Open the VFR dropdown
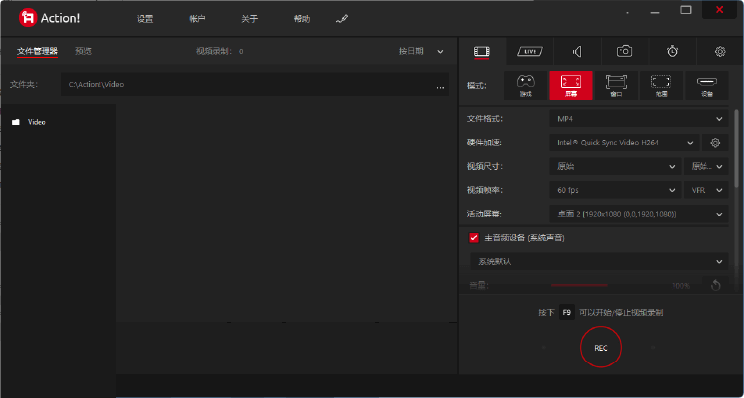Screen dimensions: 744x398 coord(706,190)
